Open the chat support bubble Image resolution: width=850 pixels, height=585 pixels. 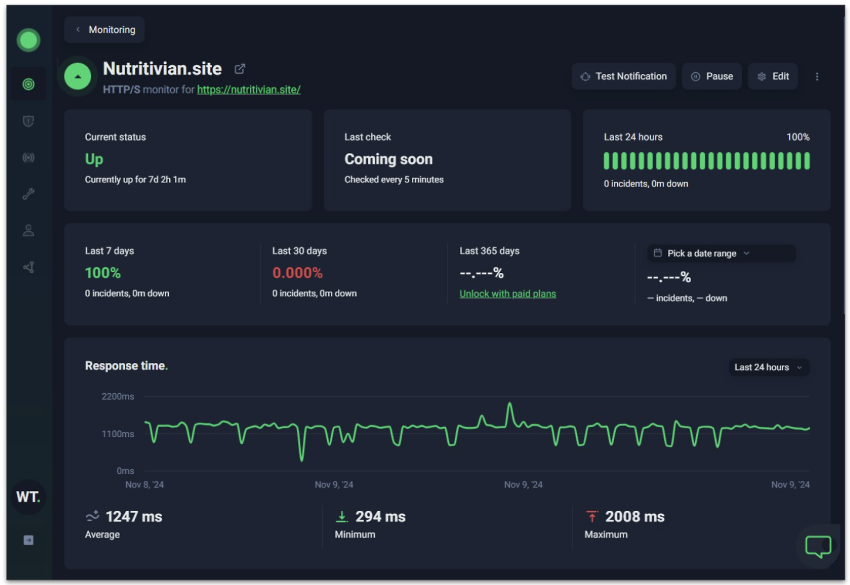point(818,546)
